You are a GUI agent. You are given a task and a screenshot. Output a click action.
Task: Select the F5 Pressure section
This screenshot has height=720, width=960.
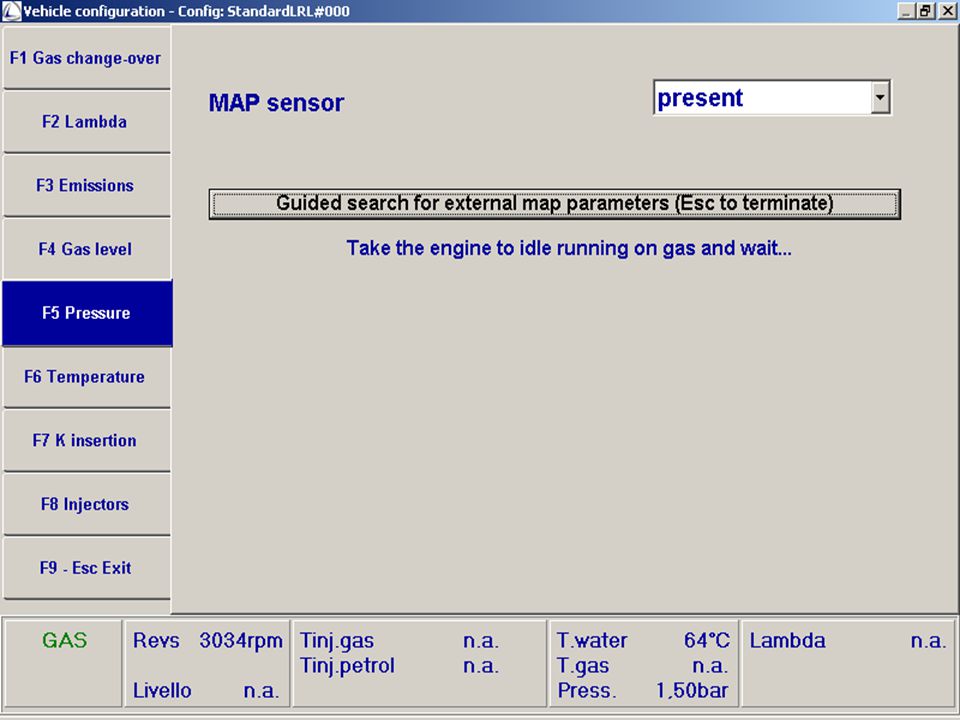click(x=86, y=313)
